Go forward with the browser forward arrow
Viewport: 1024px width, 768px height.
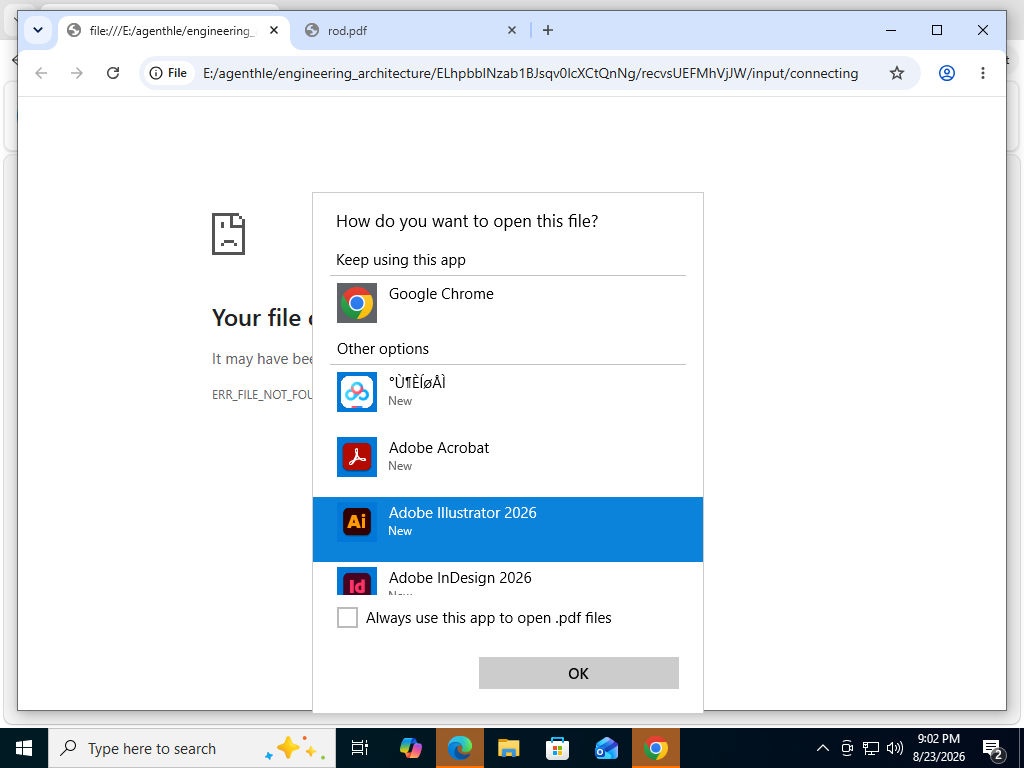(77, 73)
